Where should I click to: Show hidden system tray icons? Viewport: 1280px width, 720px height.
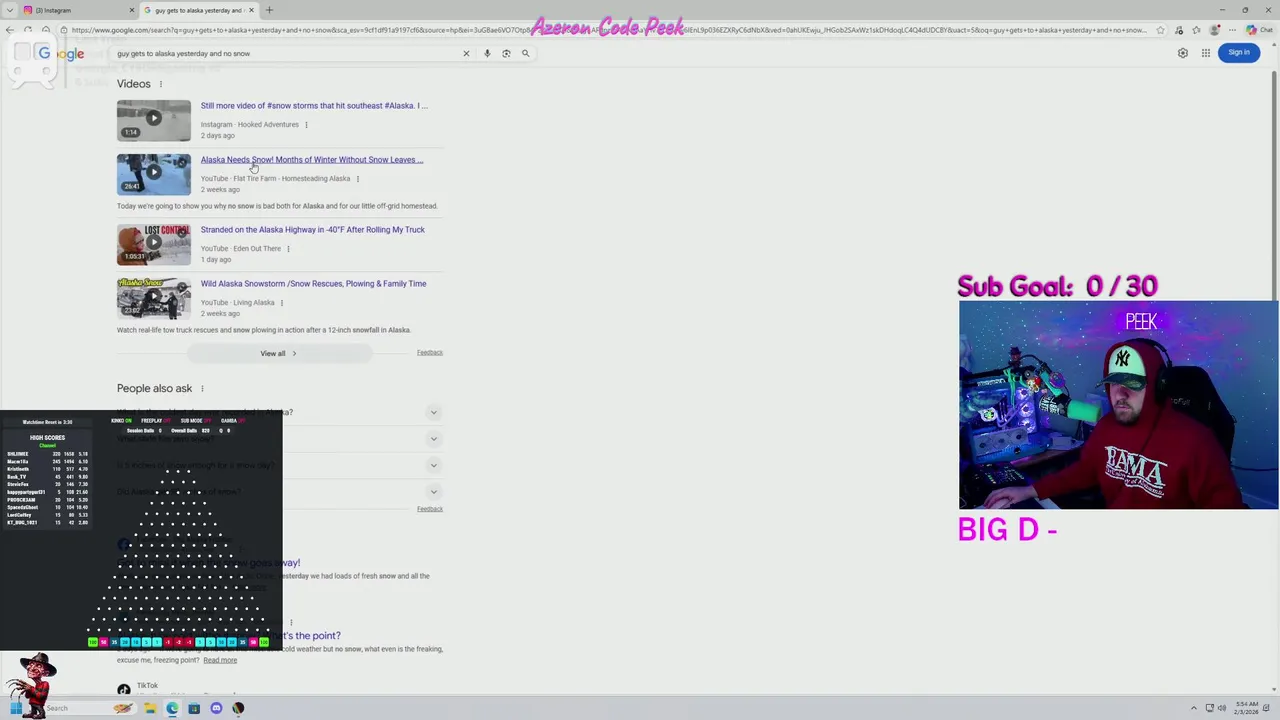[x=1193, y=708]
